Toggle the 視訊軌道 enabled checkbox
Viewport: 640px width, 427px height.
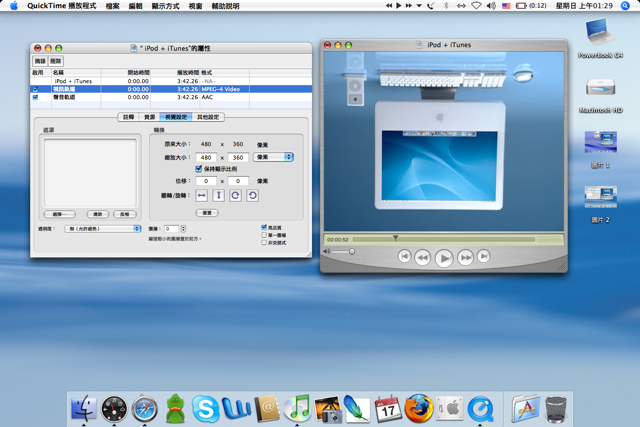[x=35, y=89]
